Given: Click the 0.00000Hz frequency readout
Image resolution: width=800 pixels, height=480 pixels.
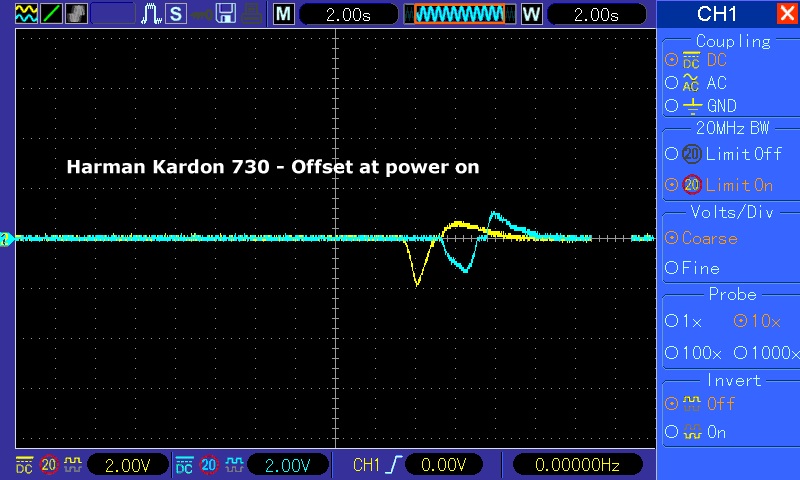Looking at the screenshot, I should tap(577, 465).
